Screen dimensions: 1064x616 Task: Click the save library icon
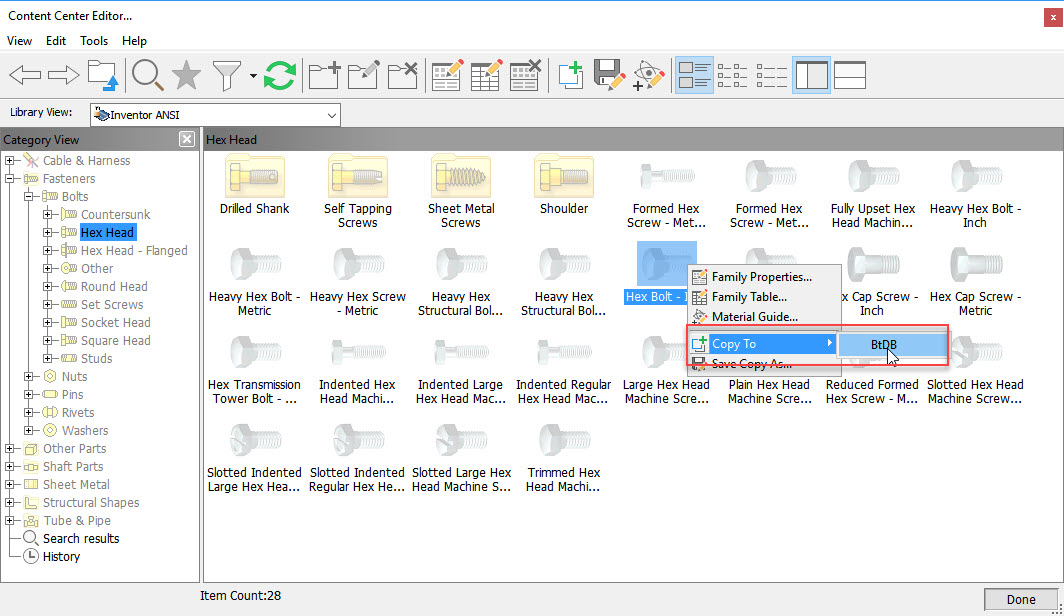coord(609,75)
